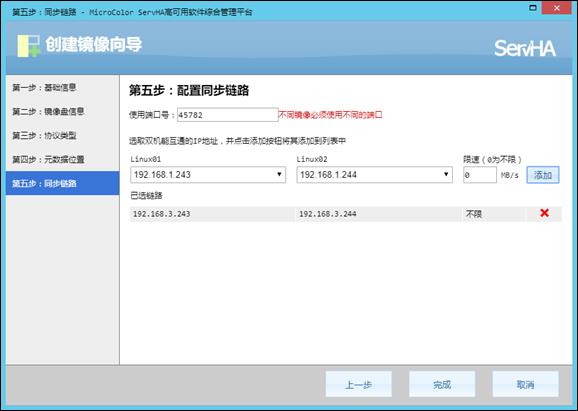Remove the 192.168.3.243 link with the red X

(x=544, y=213)
